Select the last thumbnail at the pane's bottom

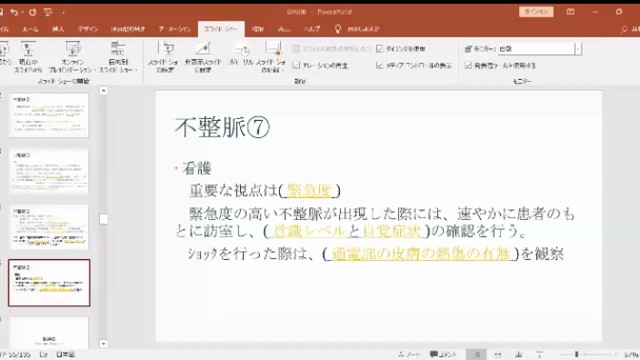click(49, 333)
